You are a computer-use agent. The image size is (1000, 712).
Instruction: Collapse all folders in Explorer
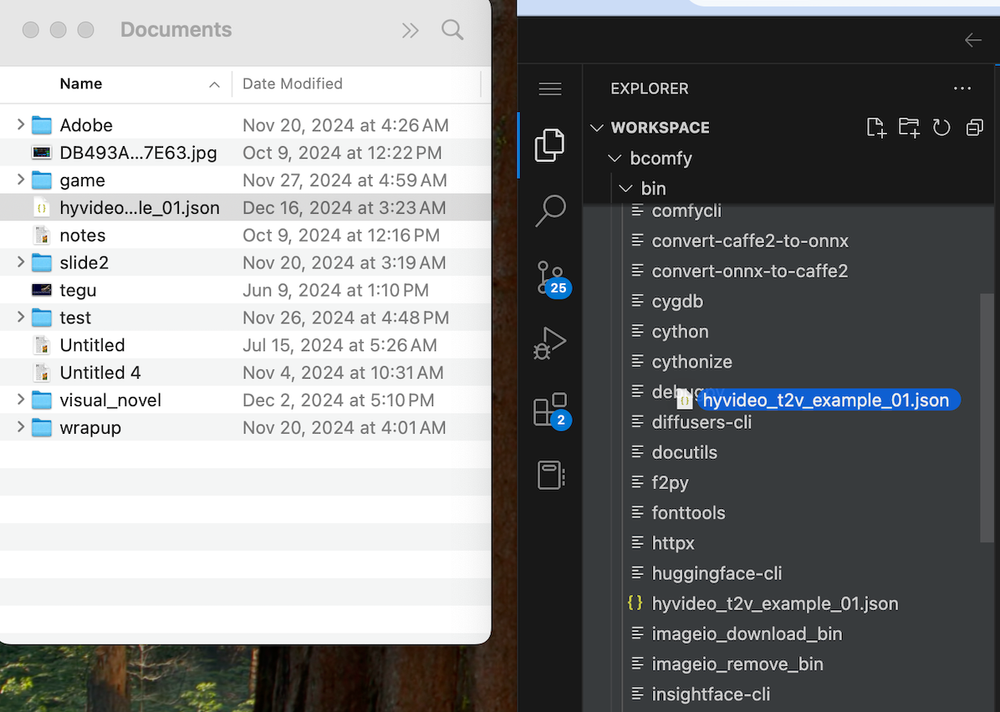pyautogui.click(x=974, y=127)
